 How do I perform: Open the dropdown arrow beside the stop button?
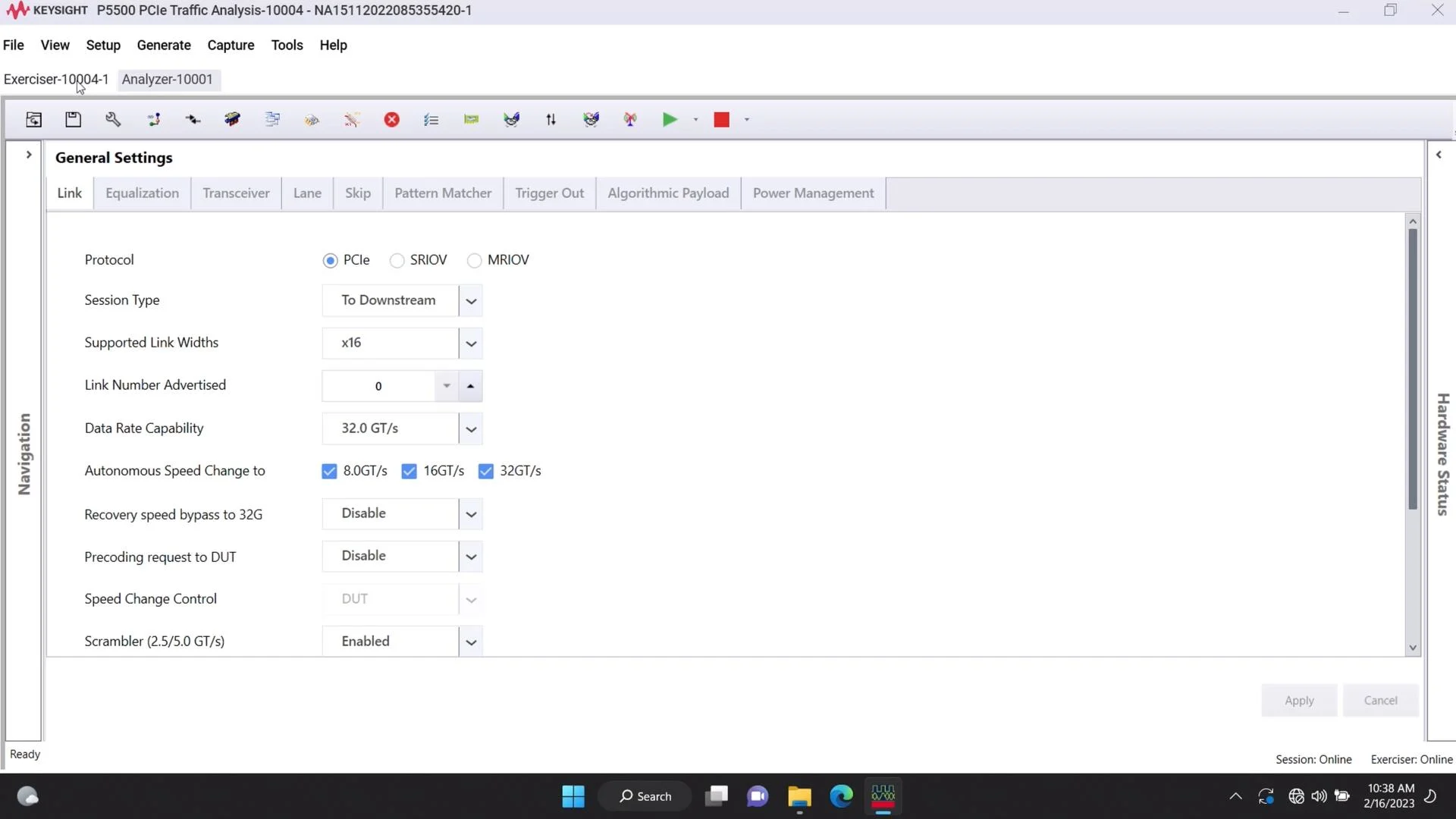pos(747,120)
